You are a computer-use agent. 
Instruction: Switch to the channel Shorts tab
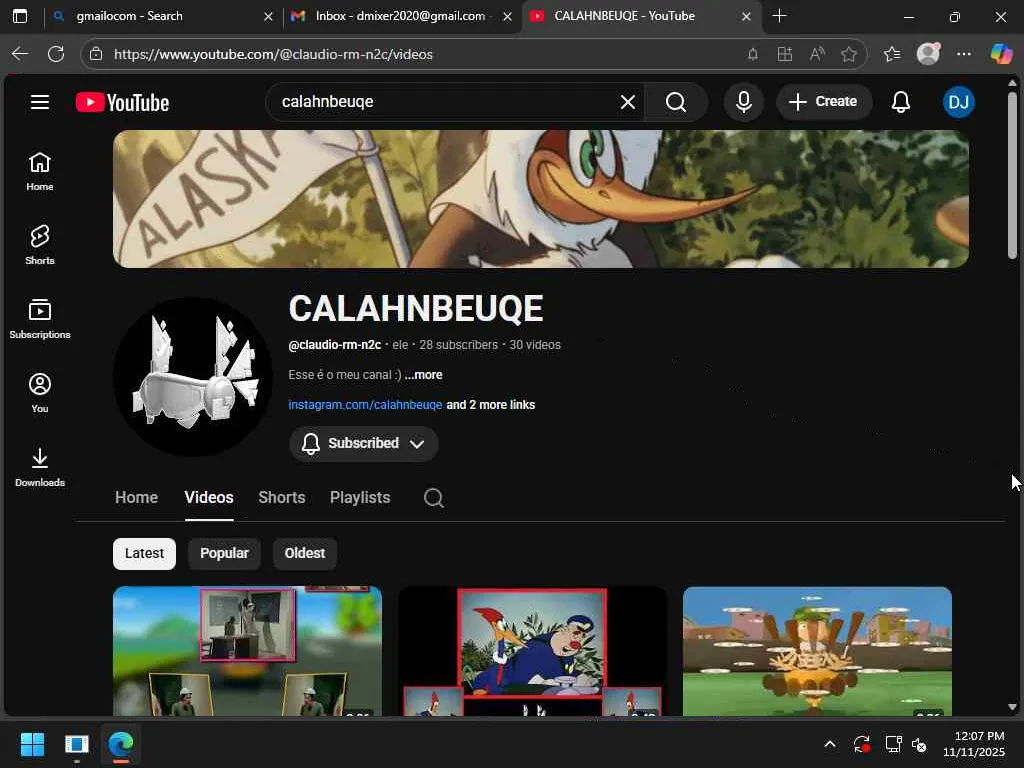282,498
